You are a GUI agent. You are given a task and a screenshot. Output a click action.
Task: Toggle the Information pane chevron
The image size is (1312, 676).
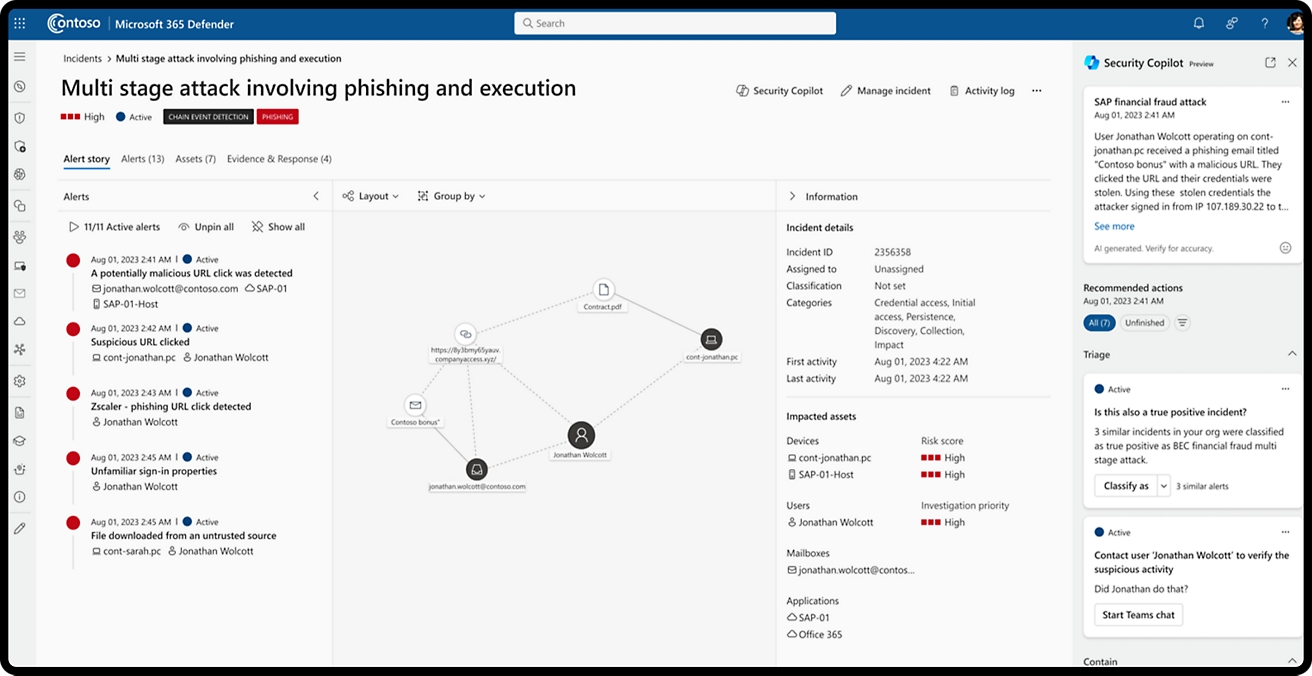pos(792,196)
